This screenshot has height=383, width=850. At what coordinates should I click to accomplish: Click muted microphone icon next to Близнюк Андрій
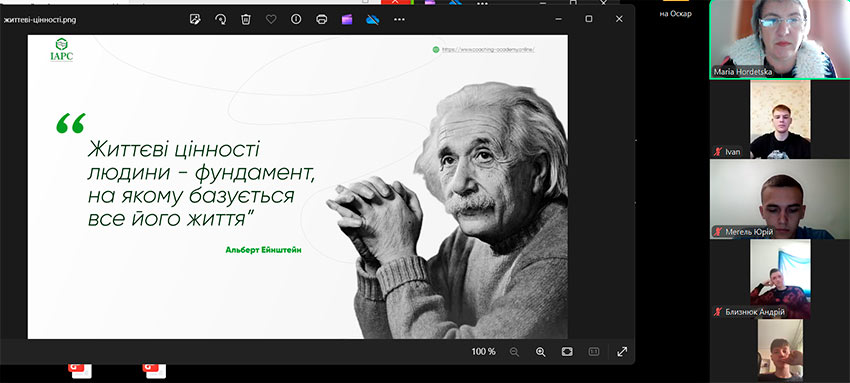coord(718,312)
